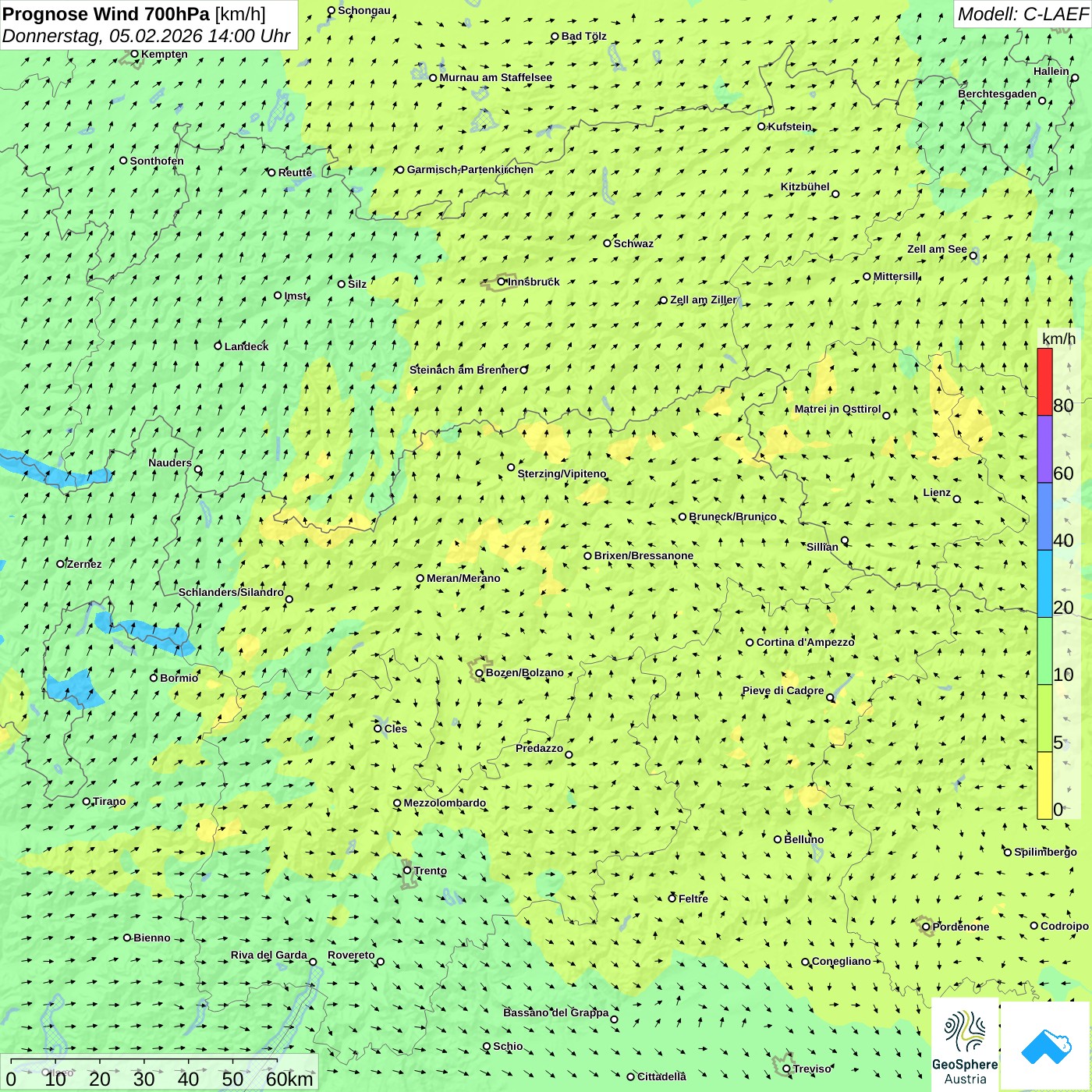Click the 'Sterzing/Vipiteno' label
The width and height of the screenshot is (1092, 1092).
(x=562, y=473)
